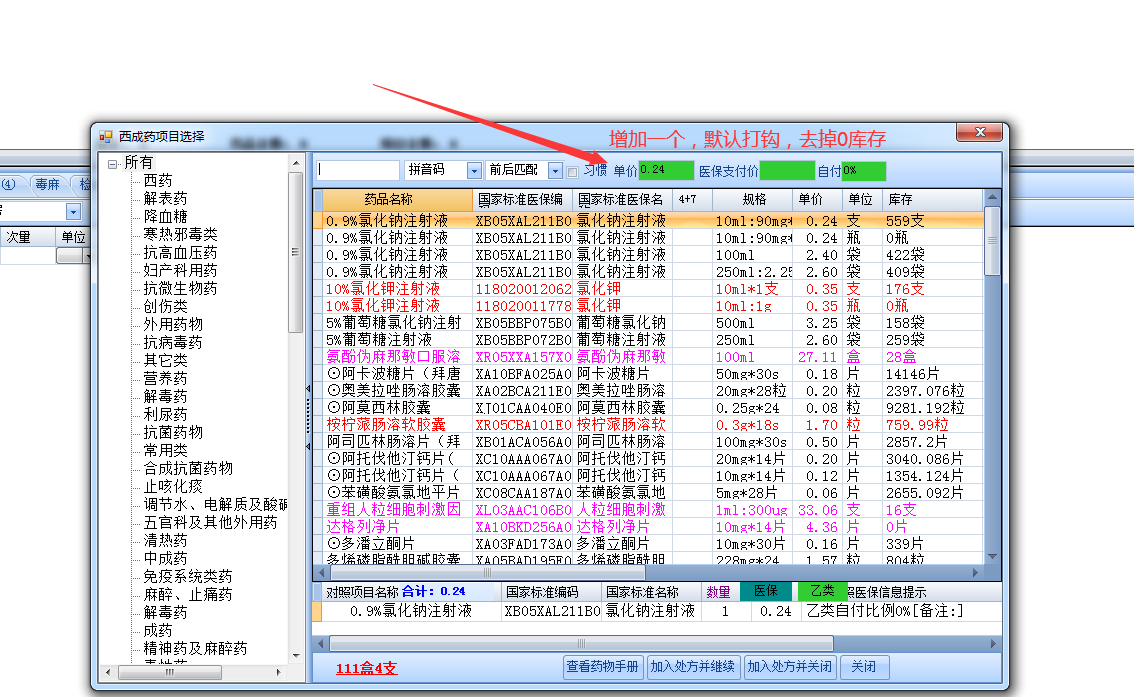This screenshot has width=1134, height=697.
Task: Select 西药 in the category tree
Action: point(158,180)
